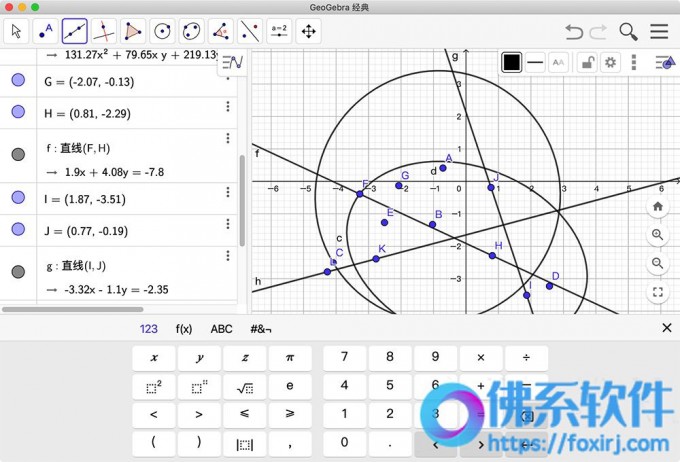Image resolution: width=680 pixels, height=462 pixels.
Task: Enter fullscreen graphics view
Action: pos(657,292)
